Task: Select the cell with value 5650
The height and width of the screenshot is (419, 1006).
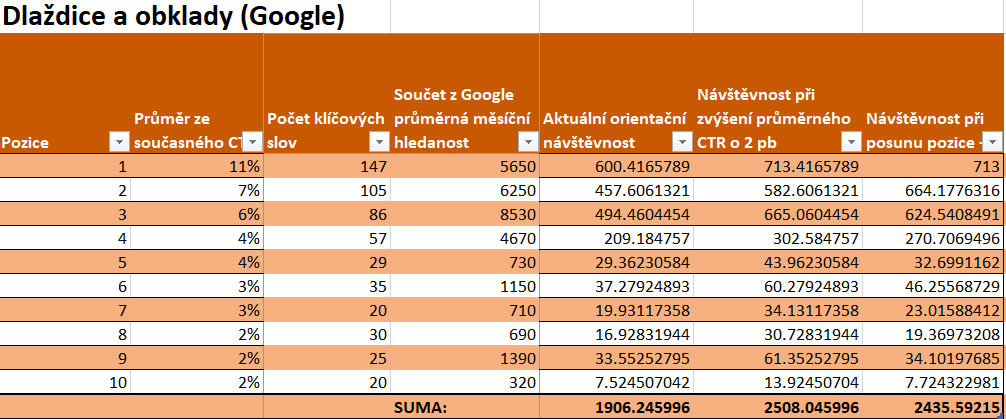Action: (465, 166)
